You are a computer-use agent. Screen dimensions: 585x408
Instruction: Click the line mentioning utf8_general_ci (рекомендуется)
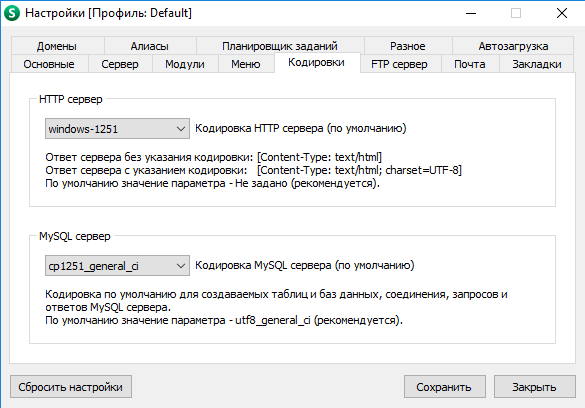224,320
